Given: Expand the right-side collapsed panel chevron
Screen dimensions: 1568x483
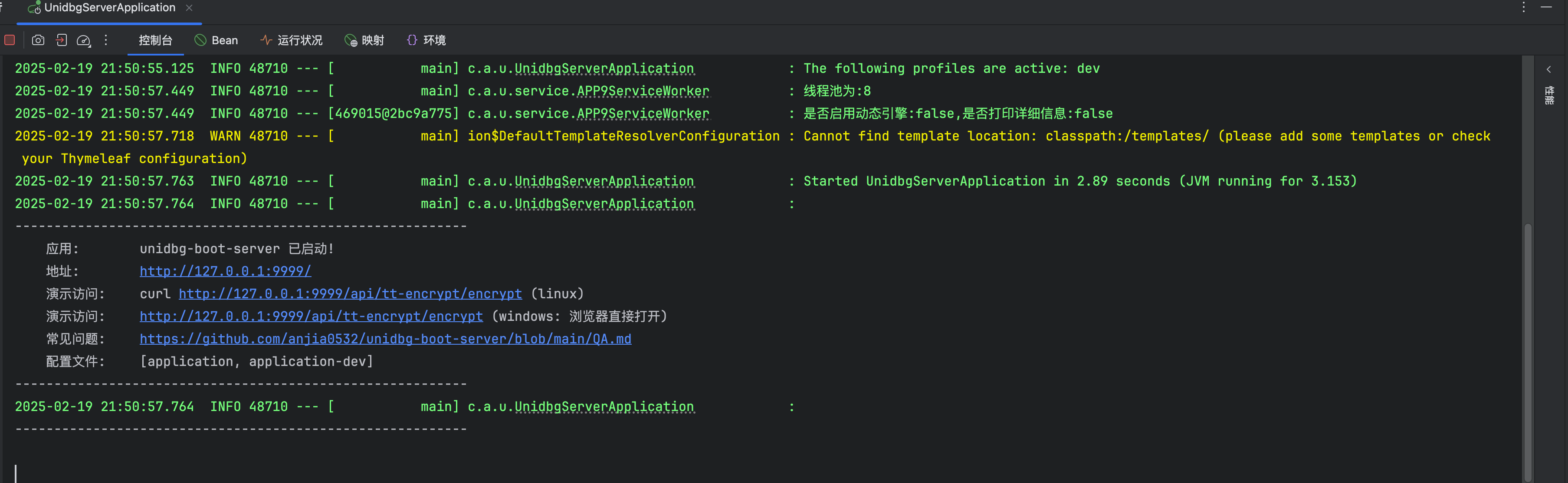Looking at the screenshot, I should point(1548,69).
